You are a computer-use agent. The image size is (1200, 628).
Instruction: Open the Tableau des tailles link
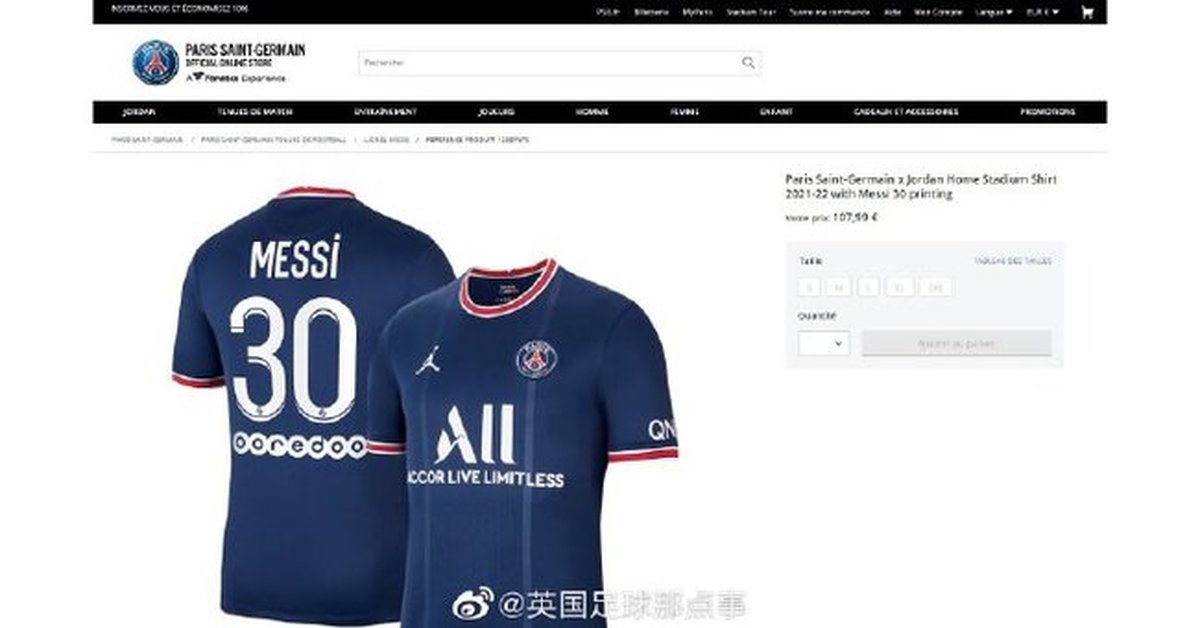tap(1013, 261)
